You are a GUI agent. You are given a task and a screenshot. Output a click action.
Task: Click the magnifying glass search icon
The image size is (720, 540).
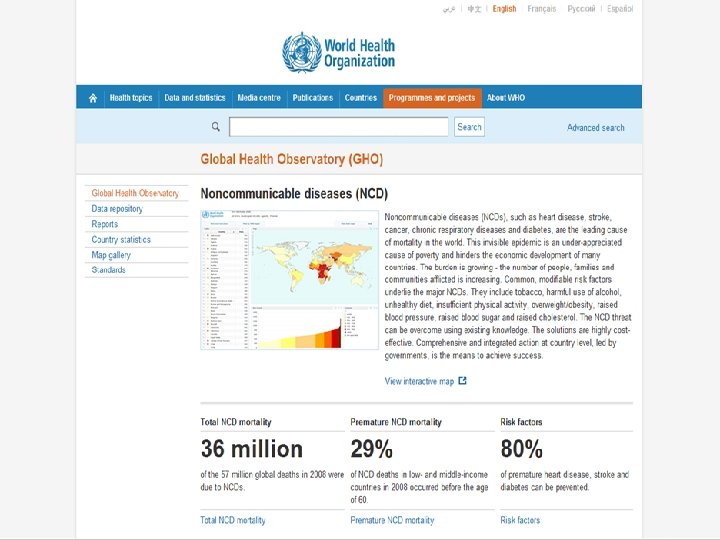click(215, 127)
